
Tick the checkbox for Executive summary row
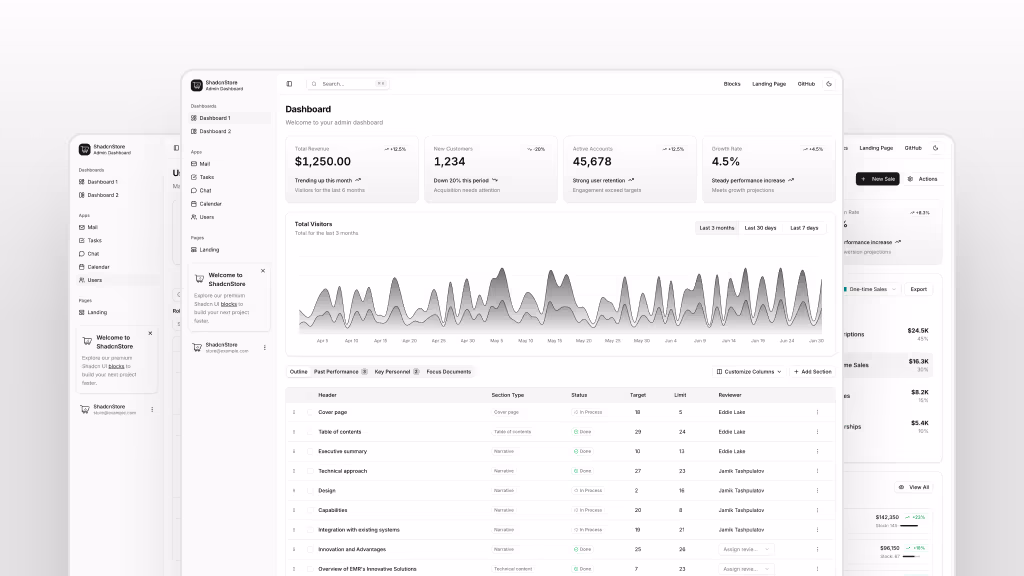pyautogui.click(x=310, y=451)
